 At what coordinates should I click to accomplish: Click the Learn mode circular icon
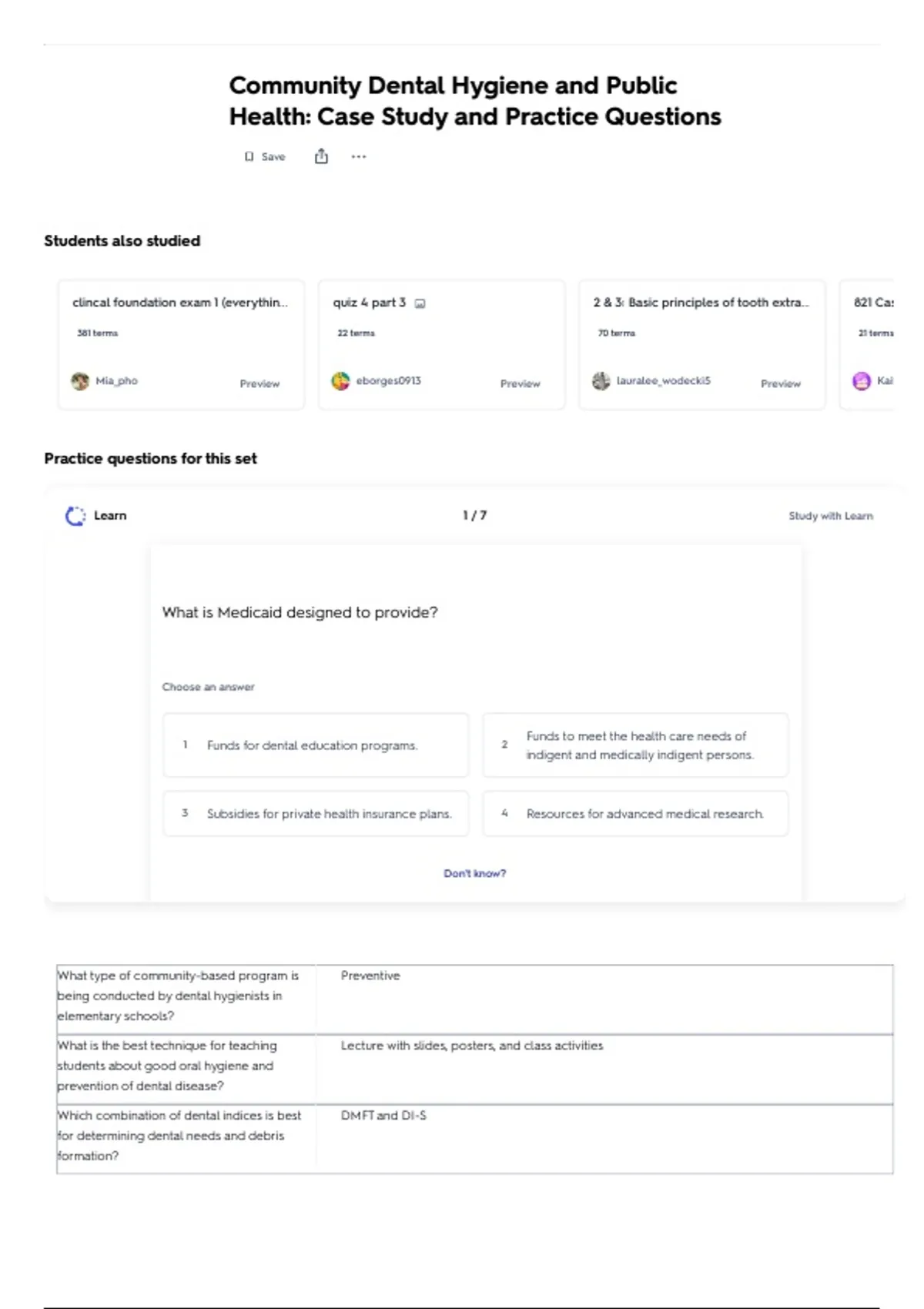(x=75, y=516)
